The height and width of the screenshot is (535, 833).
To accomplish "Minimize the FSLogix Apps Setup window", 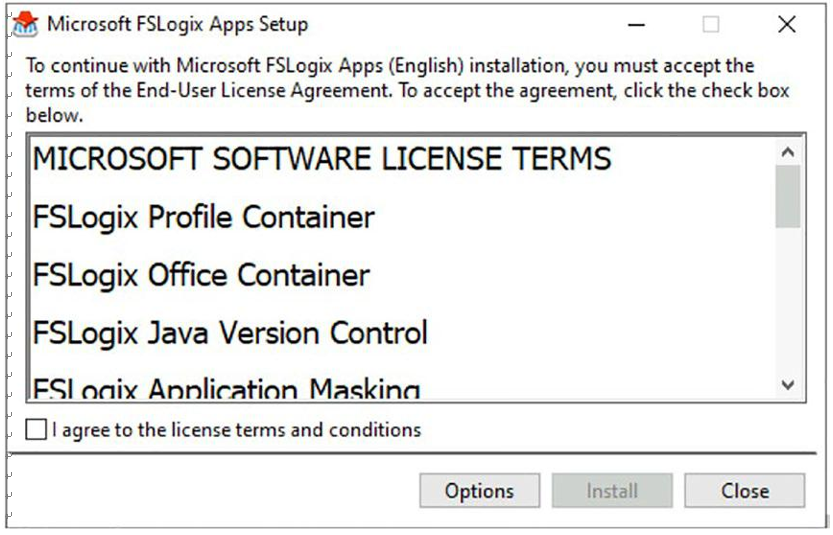I will tap(636, 24).
